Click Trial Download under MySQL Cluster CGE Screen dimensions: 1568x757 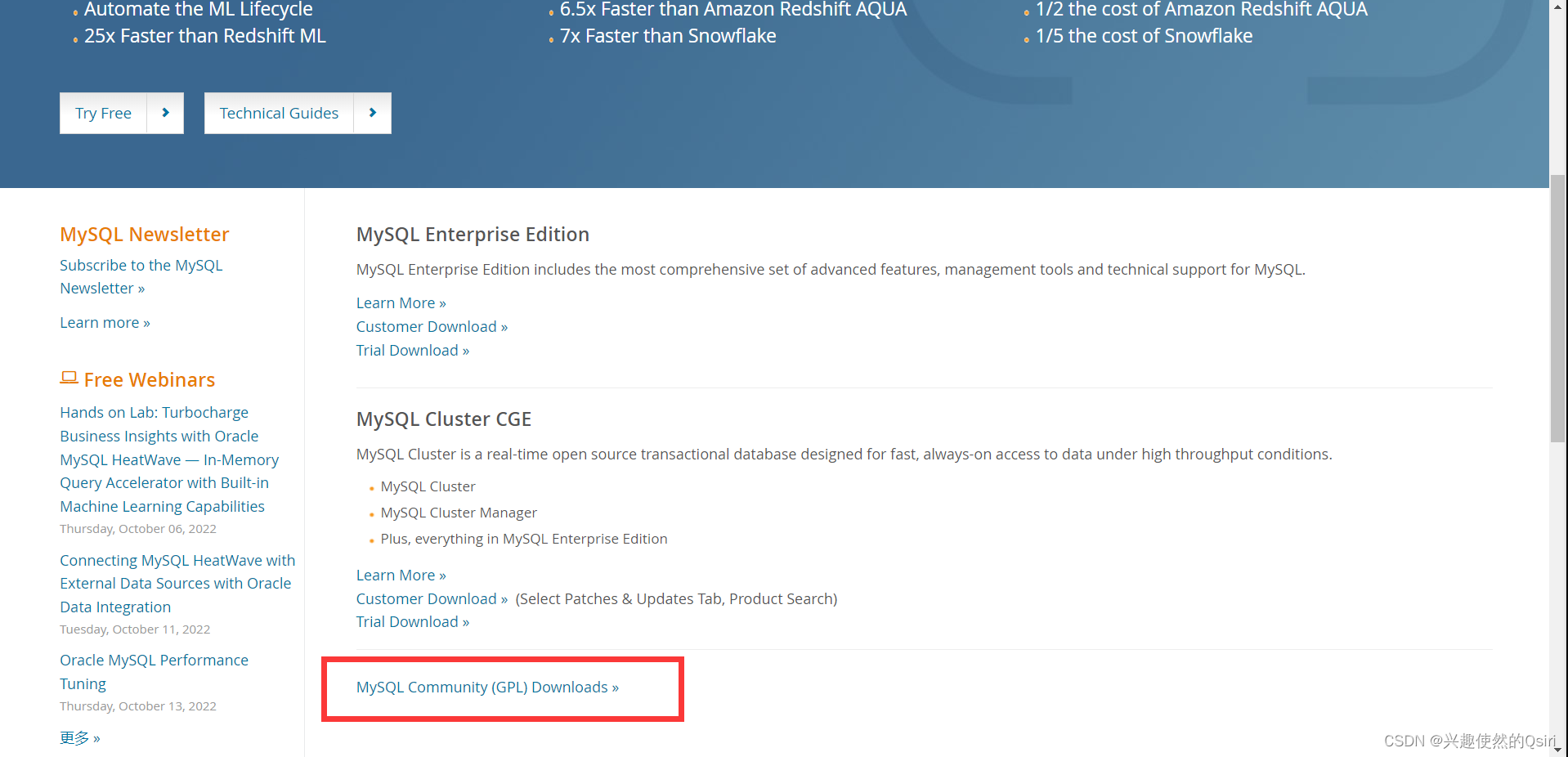(412, 621)
